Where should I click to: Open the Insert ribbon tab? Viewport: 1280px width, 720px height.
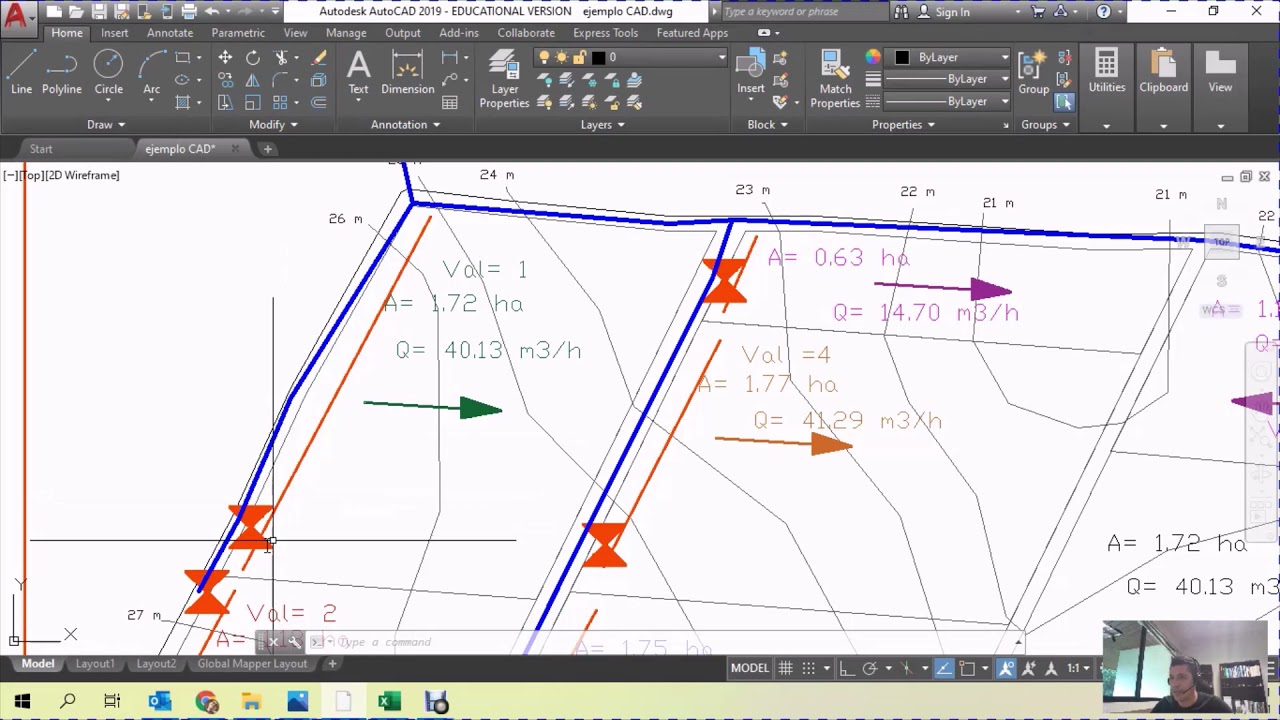pyautogui.click(x=114, y=33)
